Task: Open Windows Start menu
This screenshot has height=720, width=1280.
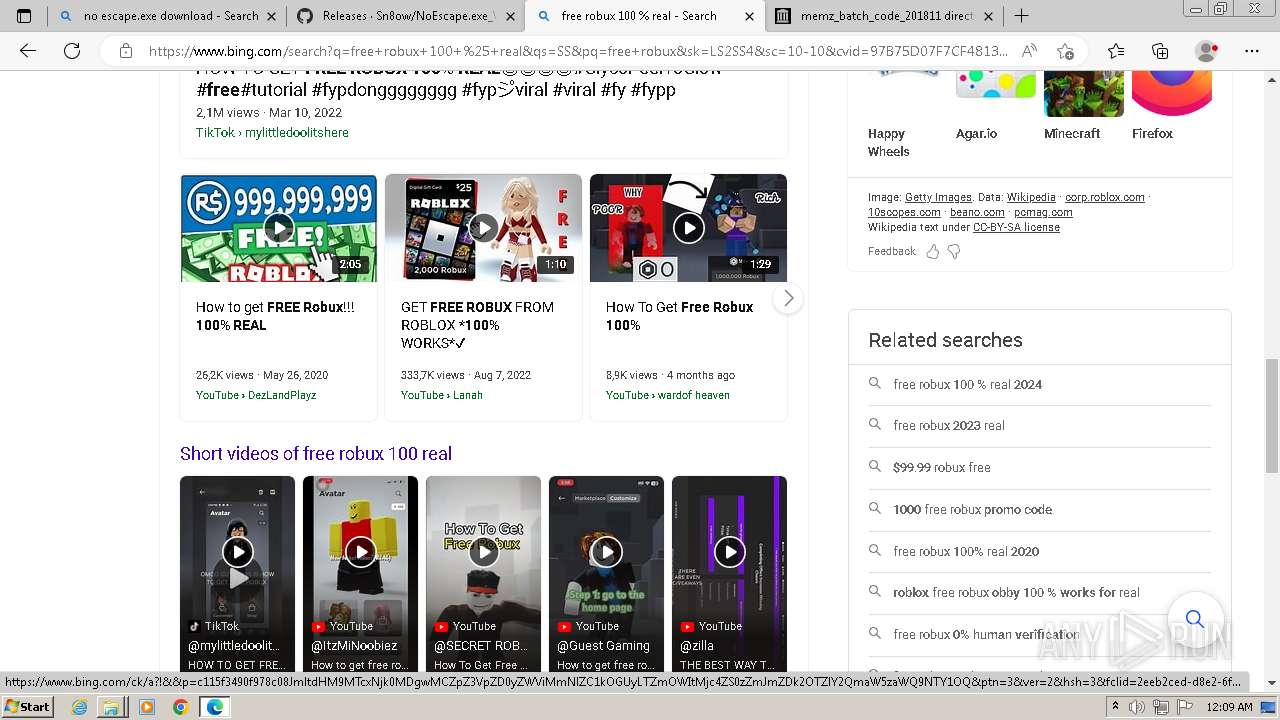Action: coord(28,706)
